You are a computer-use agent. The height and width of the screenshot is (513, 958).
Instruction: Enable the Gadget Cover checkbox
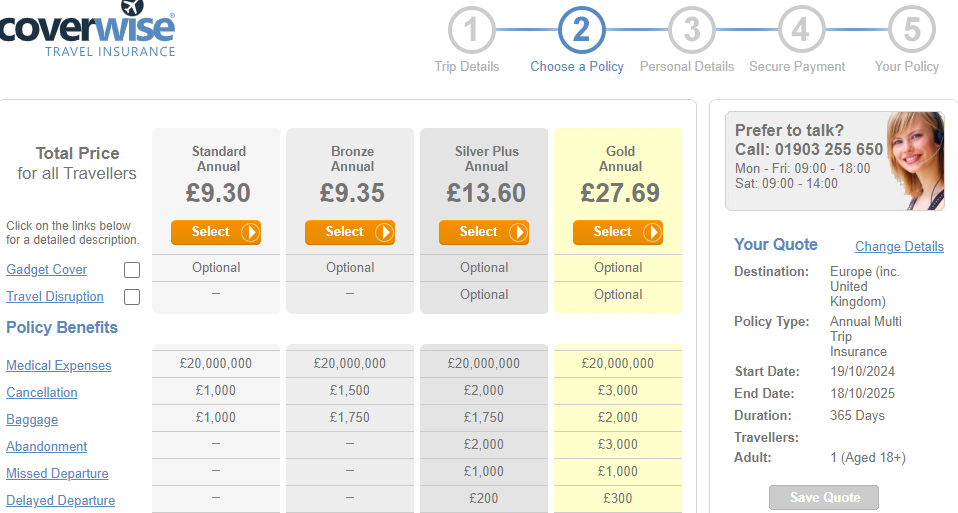pyautogui.click(x=132, y=270)
